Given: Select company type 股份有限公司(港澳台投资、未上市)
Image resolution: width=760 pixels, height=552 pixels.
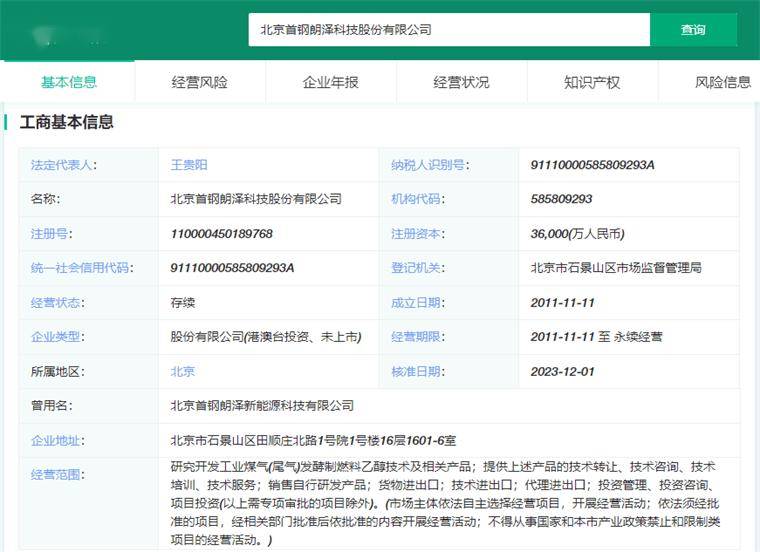Looking at the screenshot, I should 266,336.
